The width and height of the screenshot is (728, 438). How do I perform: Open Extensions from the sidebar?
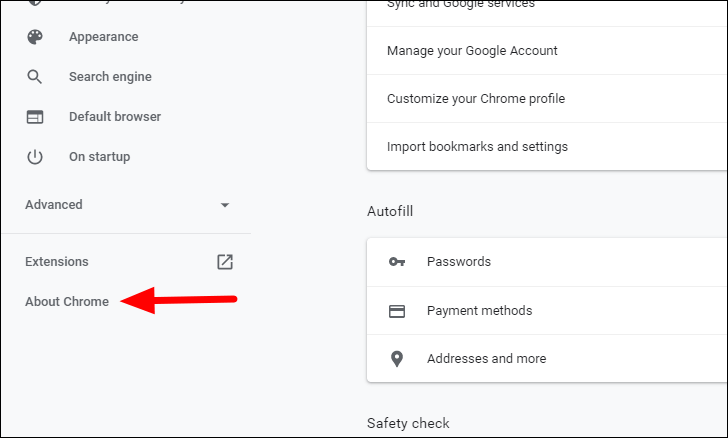57,261
